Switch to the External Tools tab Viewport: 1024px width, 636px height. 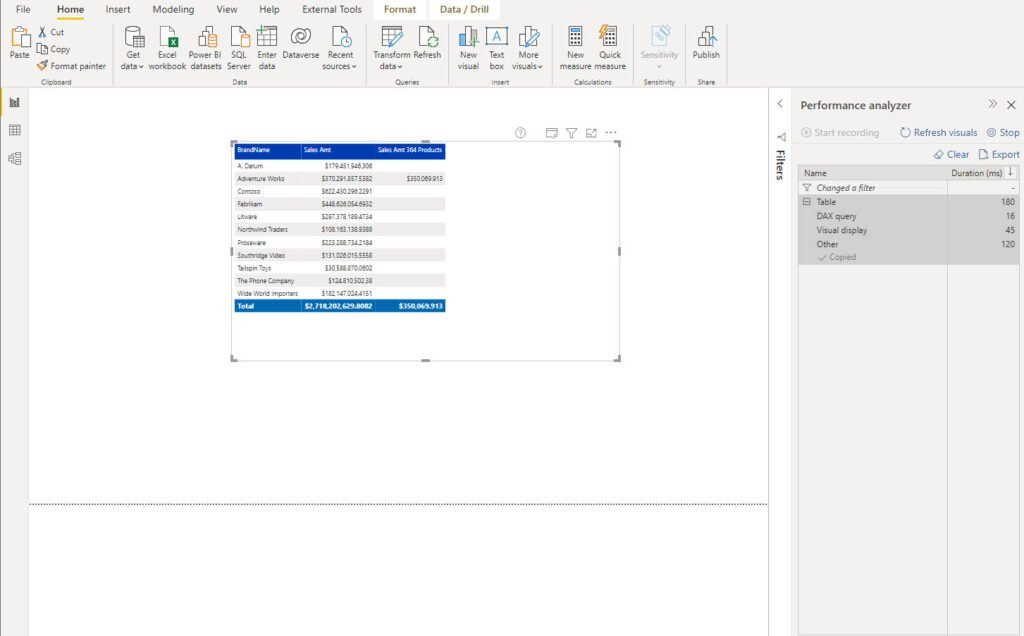click(332, 10)
